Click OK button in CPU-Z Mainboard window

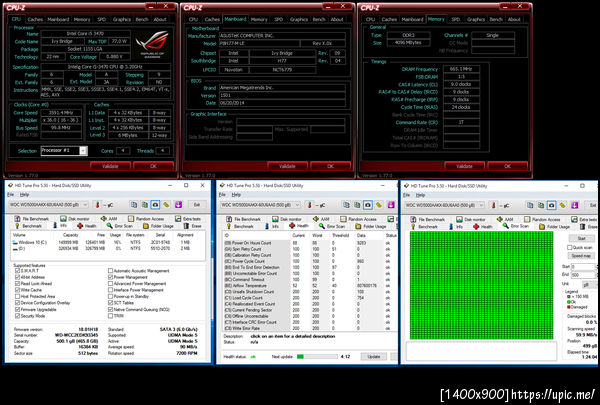(330, 166)
